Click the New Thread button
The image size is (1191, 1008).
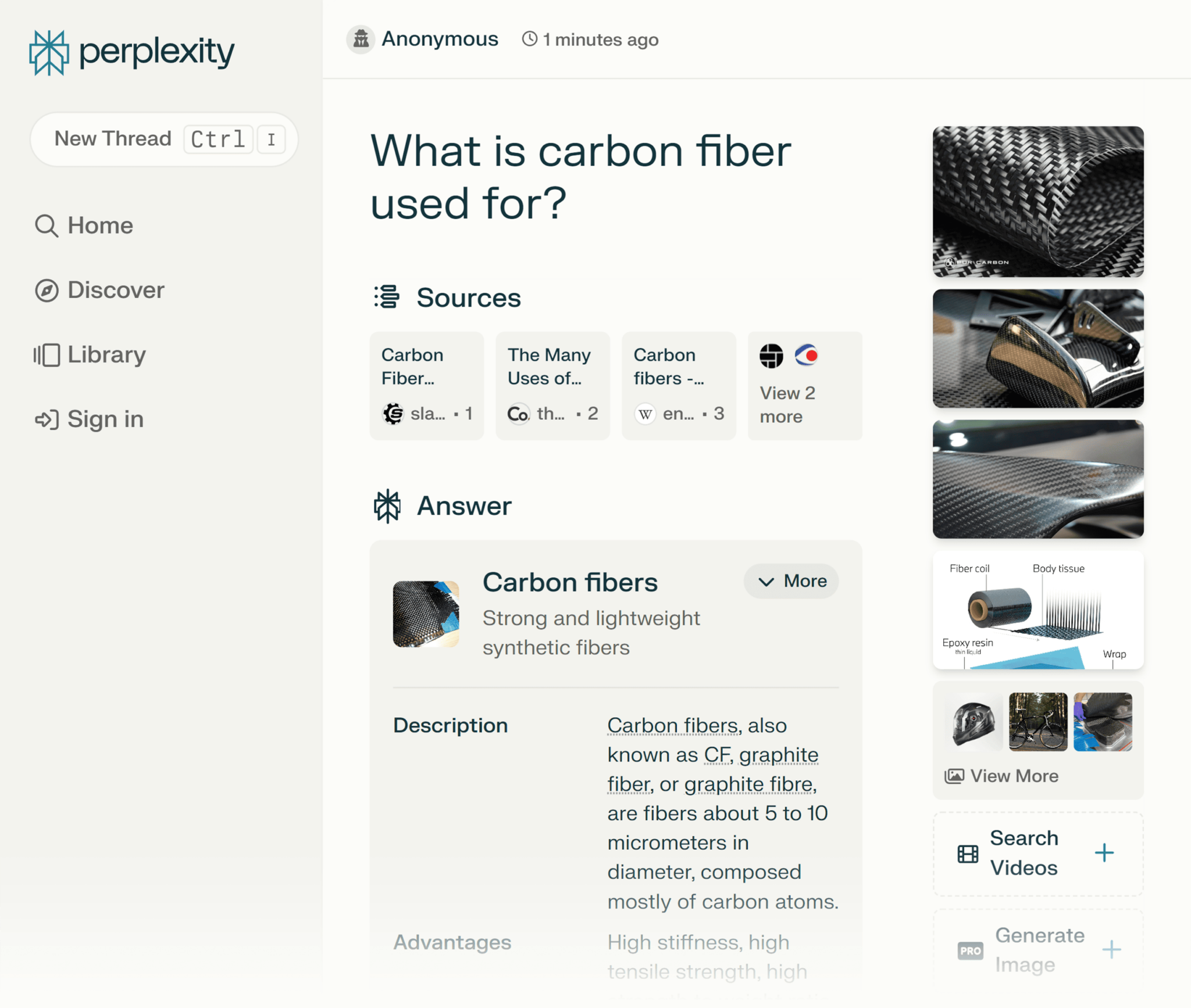(x=164, y=138)
